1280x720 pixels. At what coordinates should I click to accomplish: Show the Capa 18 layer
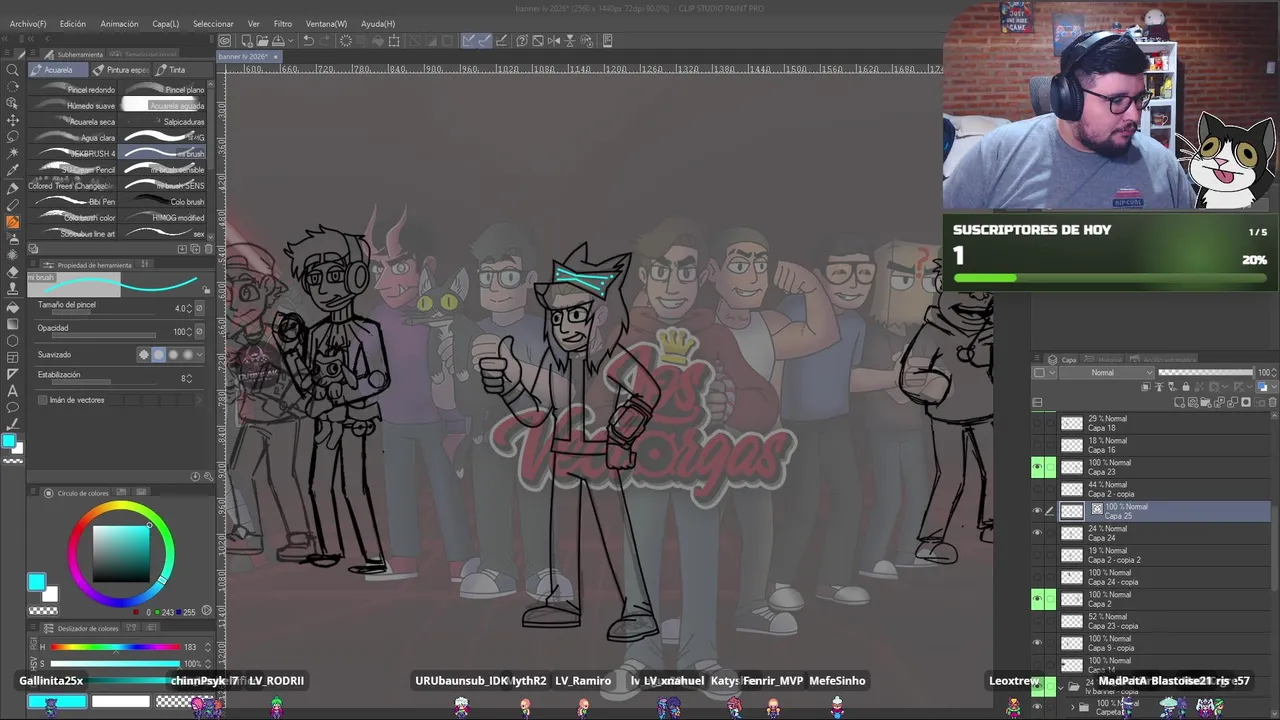pos(1037,423)
